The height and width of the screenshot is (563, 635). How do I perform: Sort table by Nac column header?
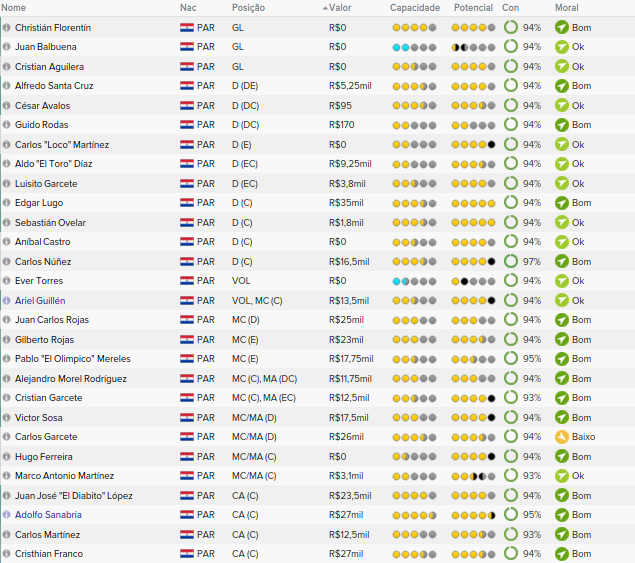click(188, 8)
